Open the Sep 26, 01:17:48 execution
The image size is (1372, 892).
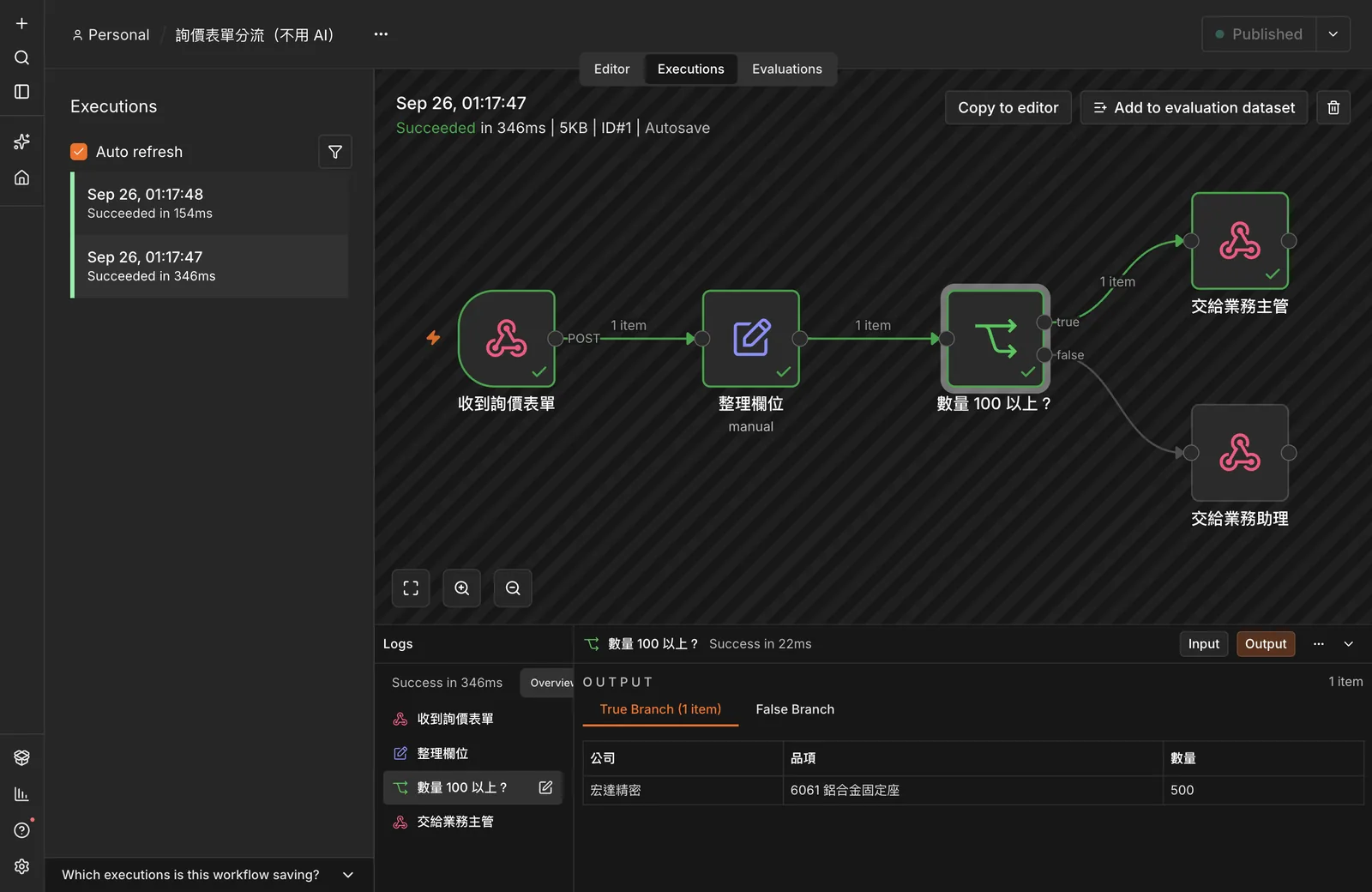[209, 203]
